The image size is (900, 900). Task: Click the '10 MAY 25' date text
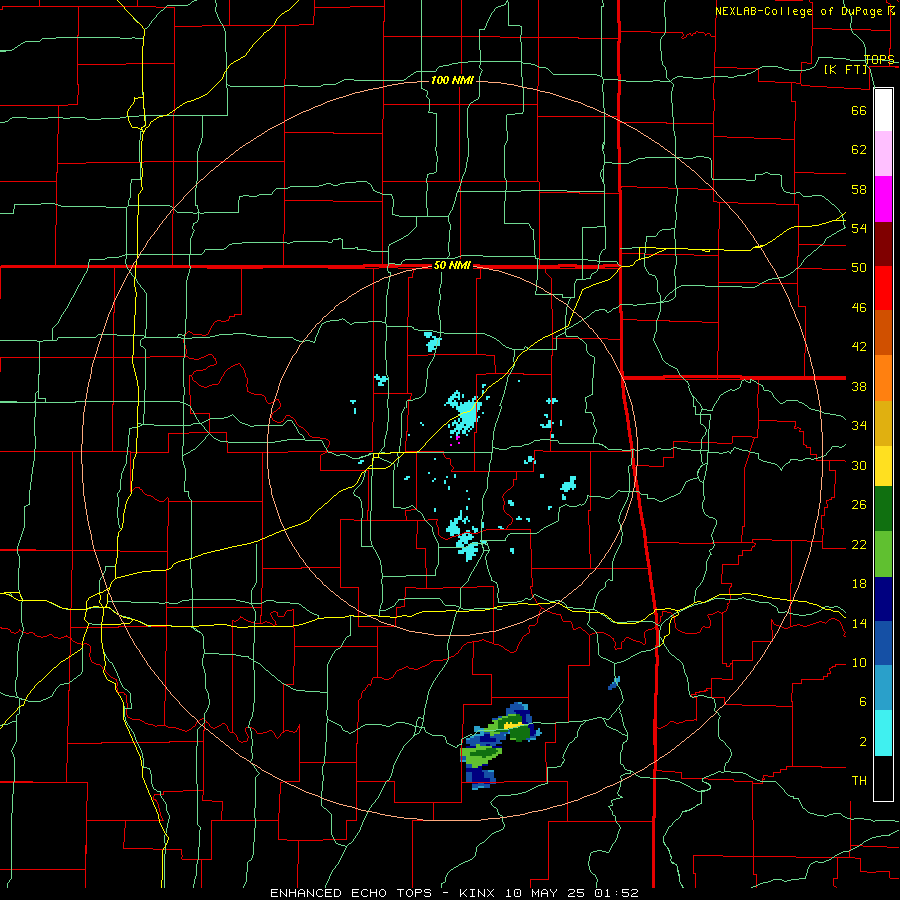click(547, 893)
